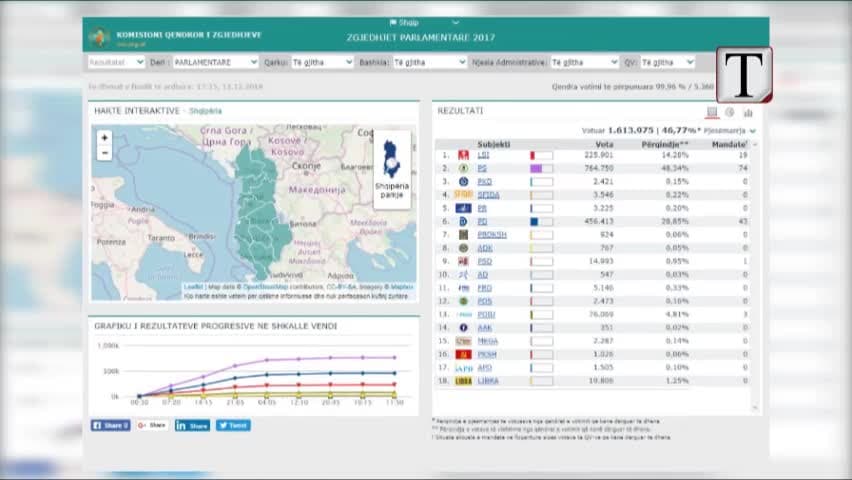Click the KQZ commission logo in header
The image size is (852, 480).
pyautogui.click(x=99, y=37)
